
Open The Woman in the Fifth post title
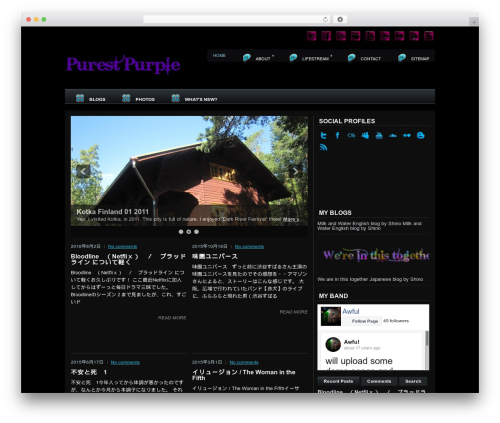[x=244, y=375]
